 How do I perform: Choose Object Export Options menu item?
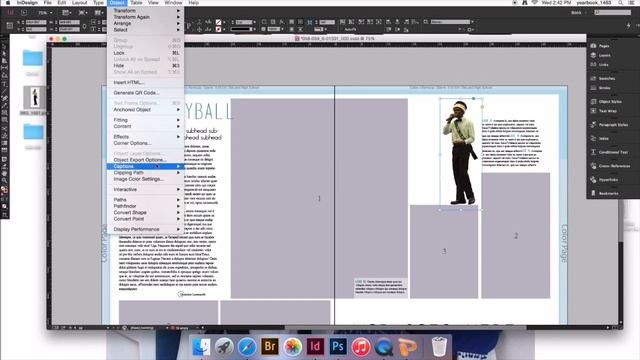point(145,160)
